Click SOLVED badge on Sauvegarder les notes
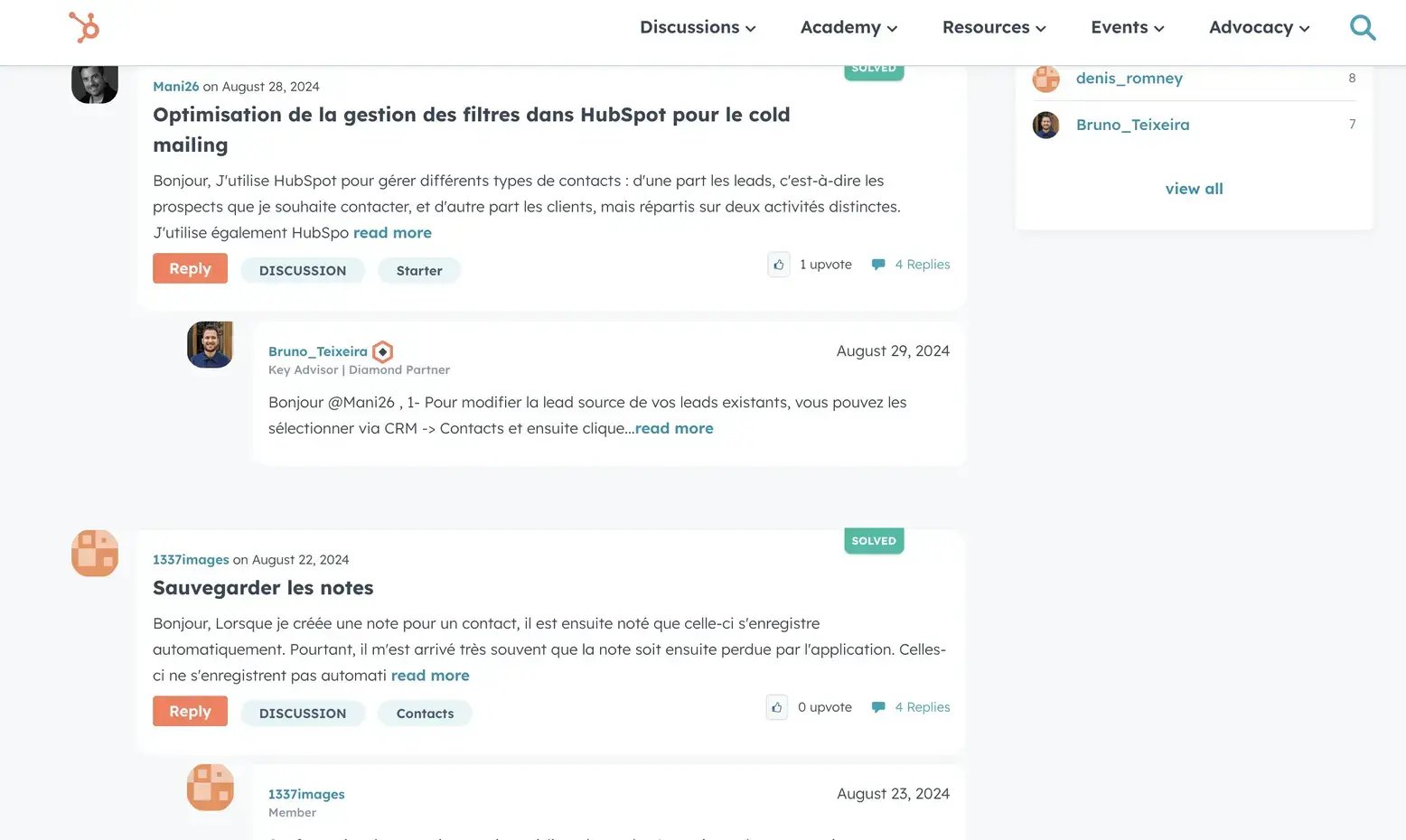The height and width of the screenshot is (840, 1406). (x=874, y=541)
